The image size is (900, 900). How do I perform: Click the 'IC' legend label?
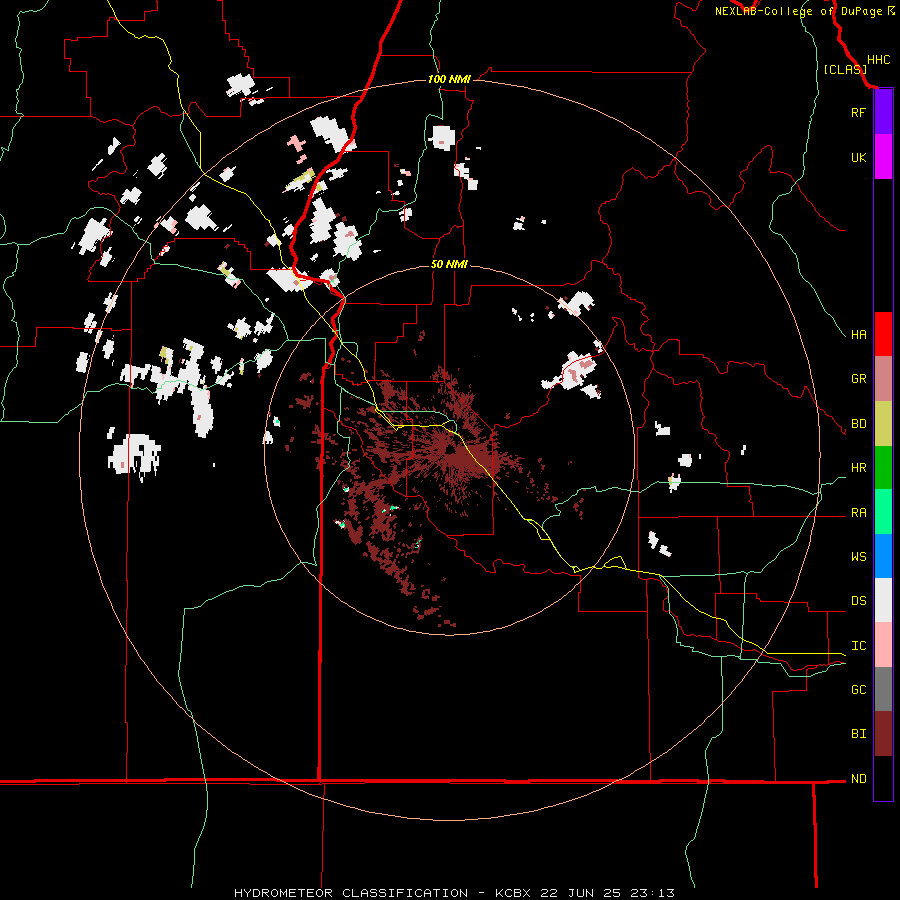(858, 646)
